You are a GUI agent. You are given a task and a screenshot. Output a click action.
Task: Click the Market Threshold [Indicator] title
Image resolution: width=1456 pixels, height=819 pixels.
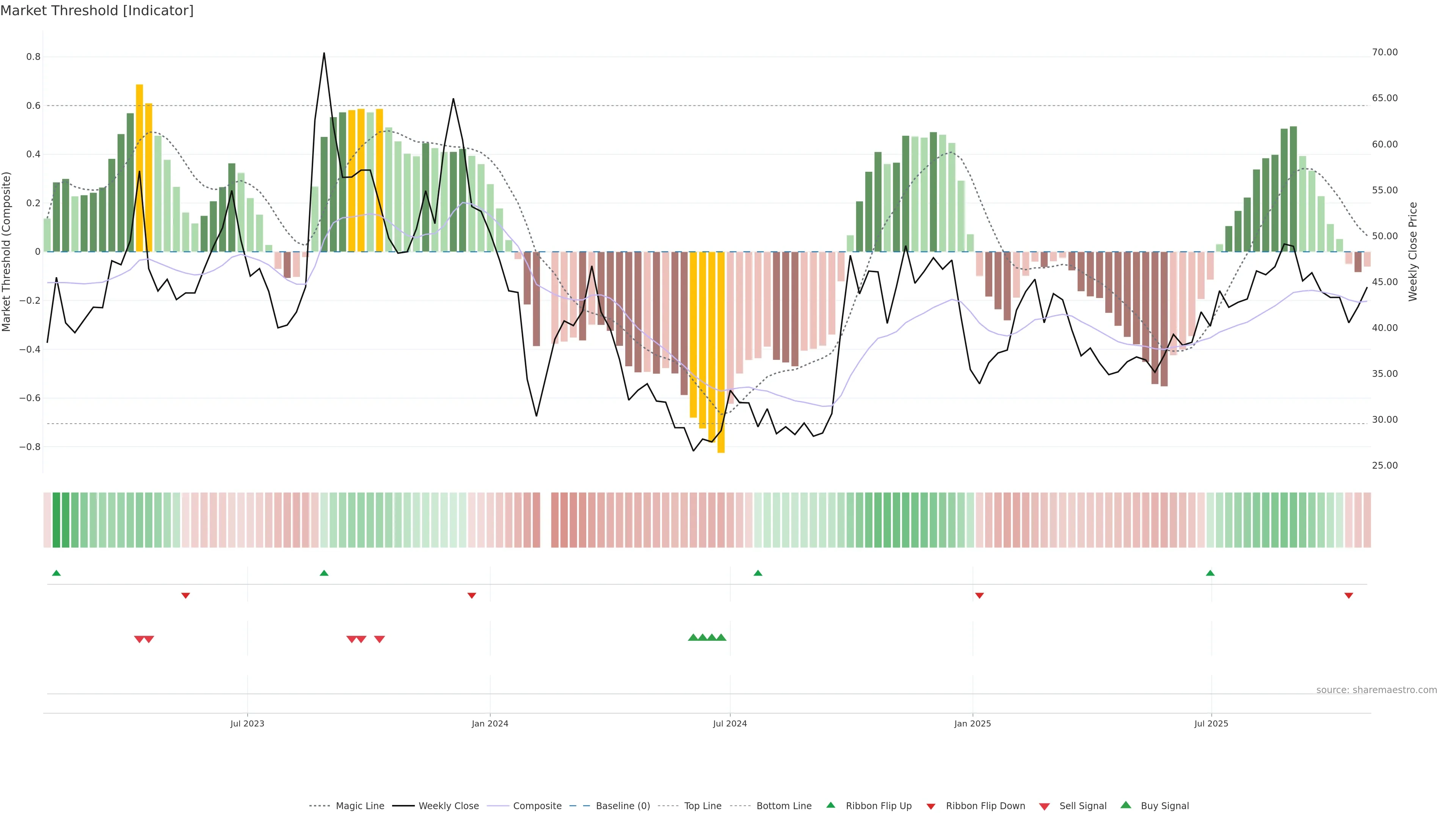coord(97,11)
